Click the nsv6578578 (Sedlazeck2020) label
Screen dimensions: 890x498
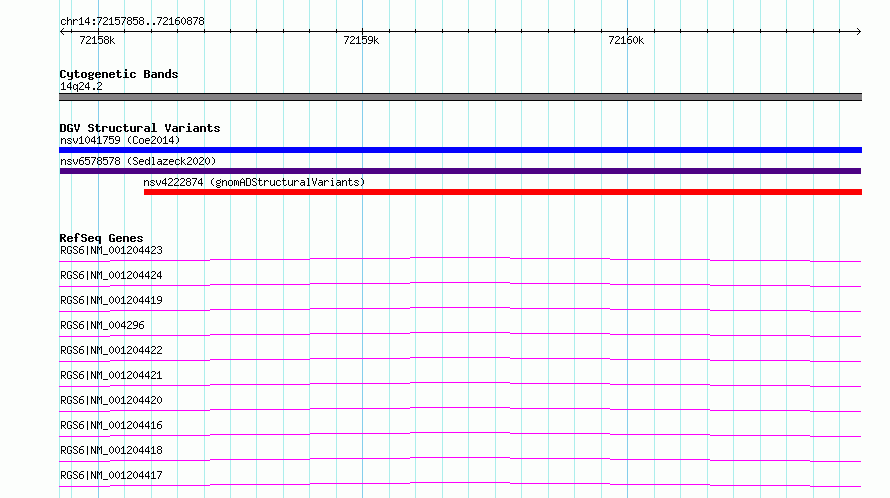[x=138, y=161]
